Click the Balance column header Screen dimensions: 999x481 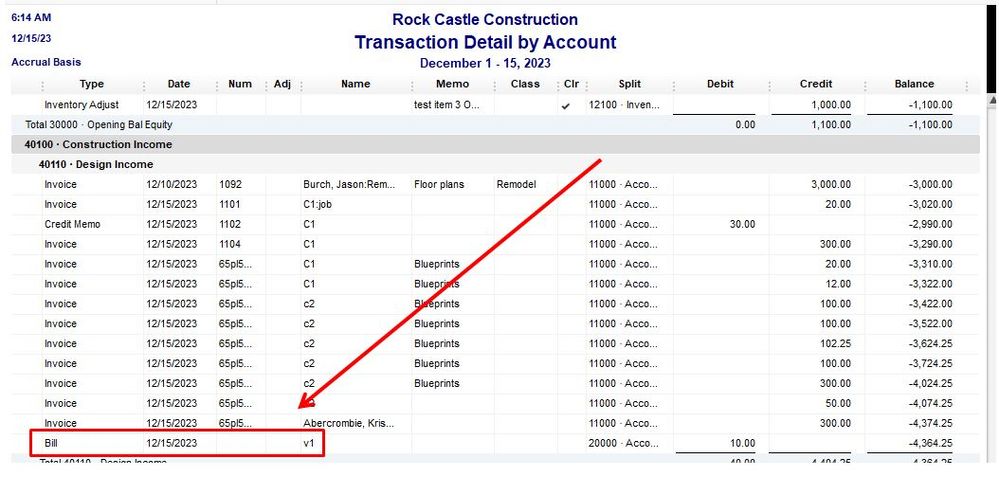click(x=914, y=84)
